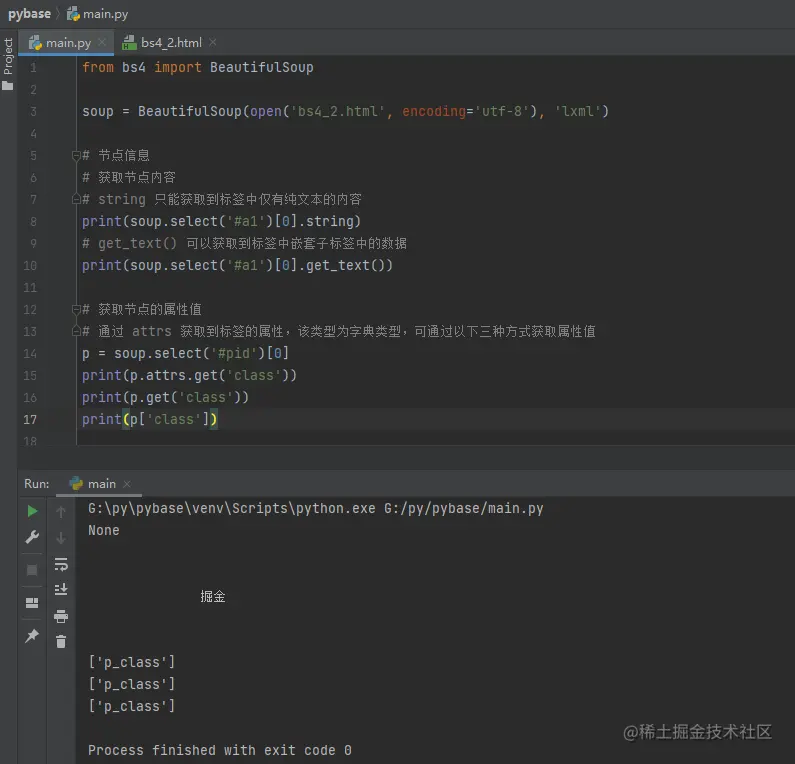The height and width of the screenshot is (764, 795).
Task: Run the main script with green play button
Action: click(32, 511)
